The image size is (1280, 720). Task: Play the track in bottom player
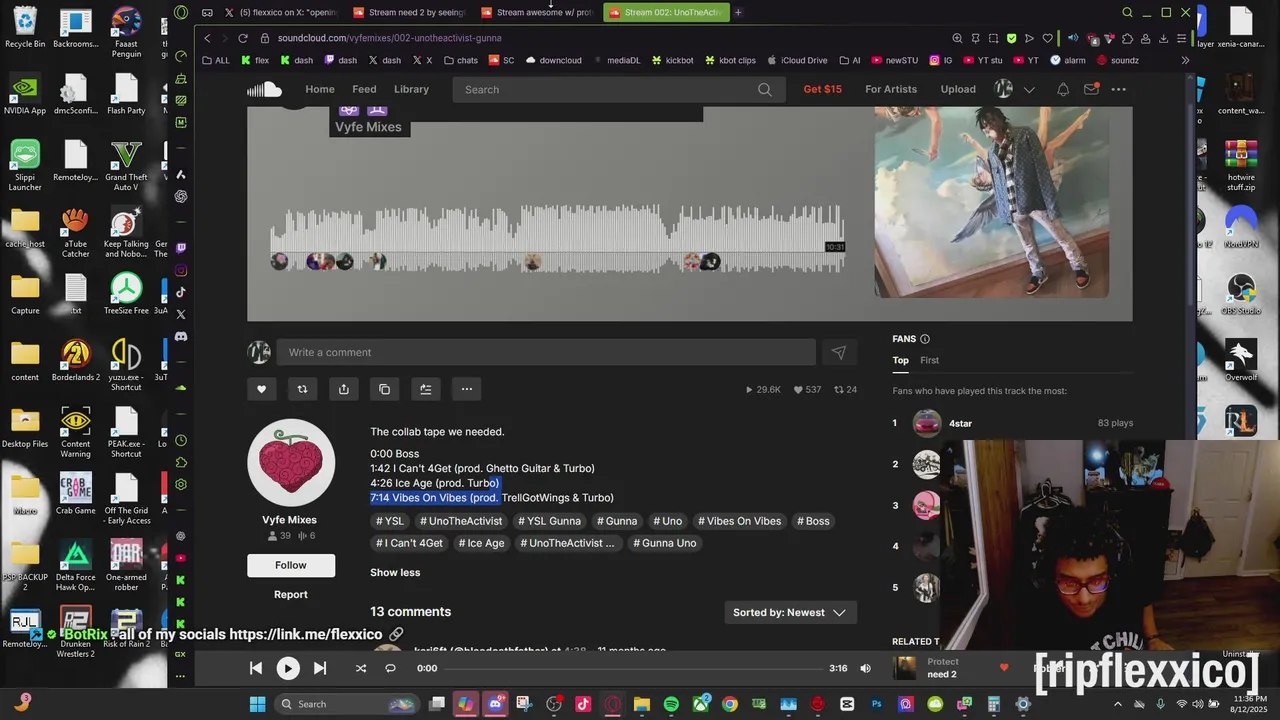(288, 668)
